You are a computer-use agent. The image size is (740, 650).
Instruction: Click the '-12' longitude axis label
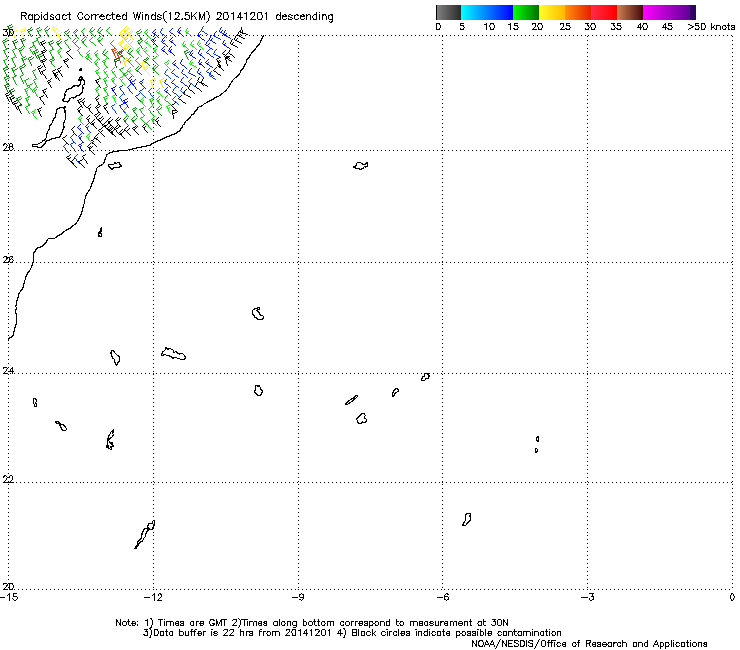[x=153, y=597]
